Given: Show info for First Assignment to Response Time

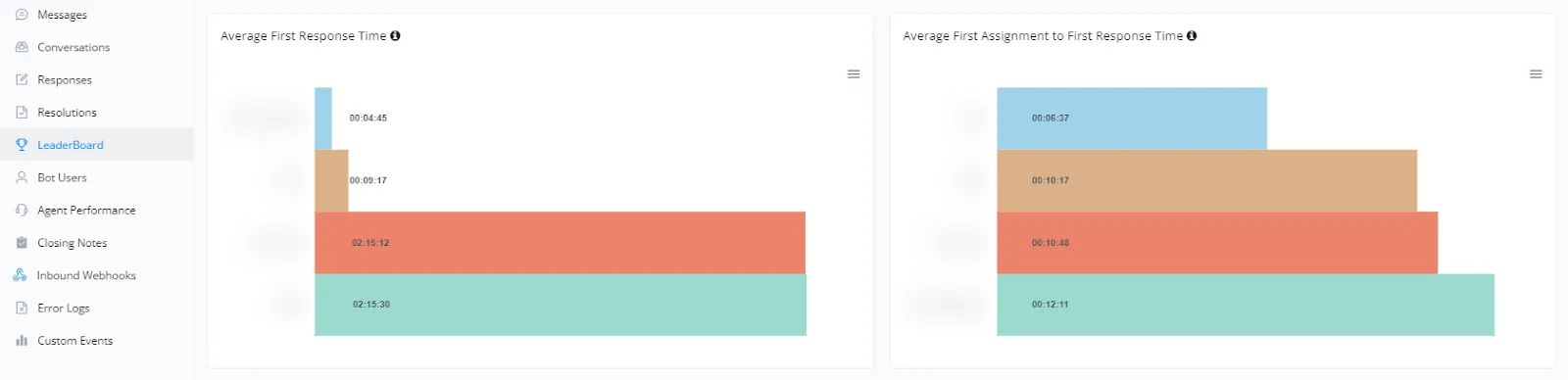Looking at the screenshot, I should pyautogui.click(x=1192, y=35).
